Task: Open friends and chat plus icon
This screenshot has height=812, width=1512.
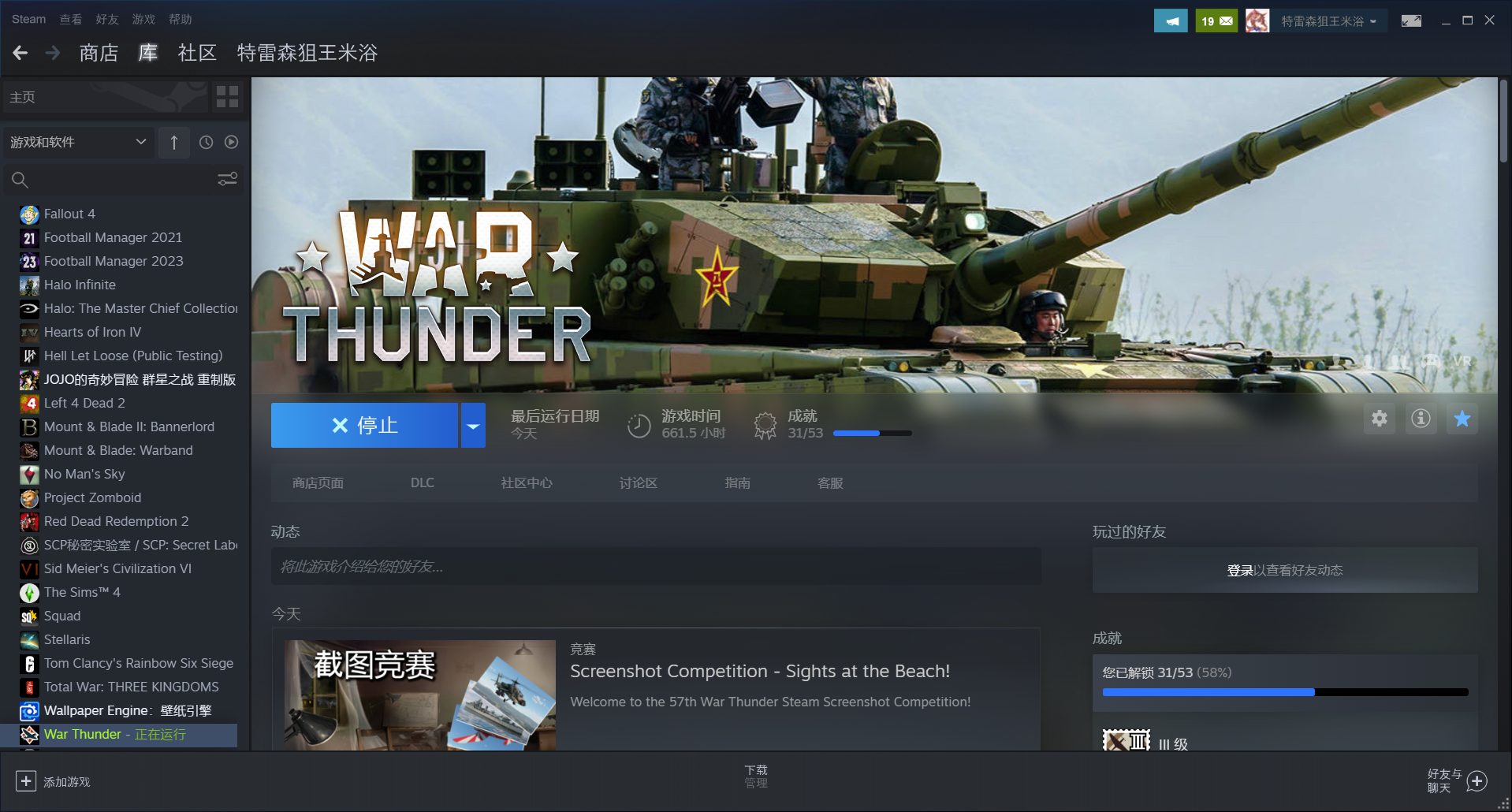Action: point(1477,781)
